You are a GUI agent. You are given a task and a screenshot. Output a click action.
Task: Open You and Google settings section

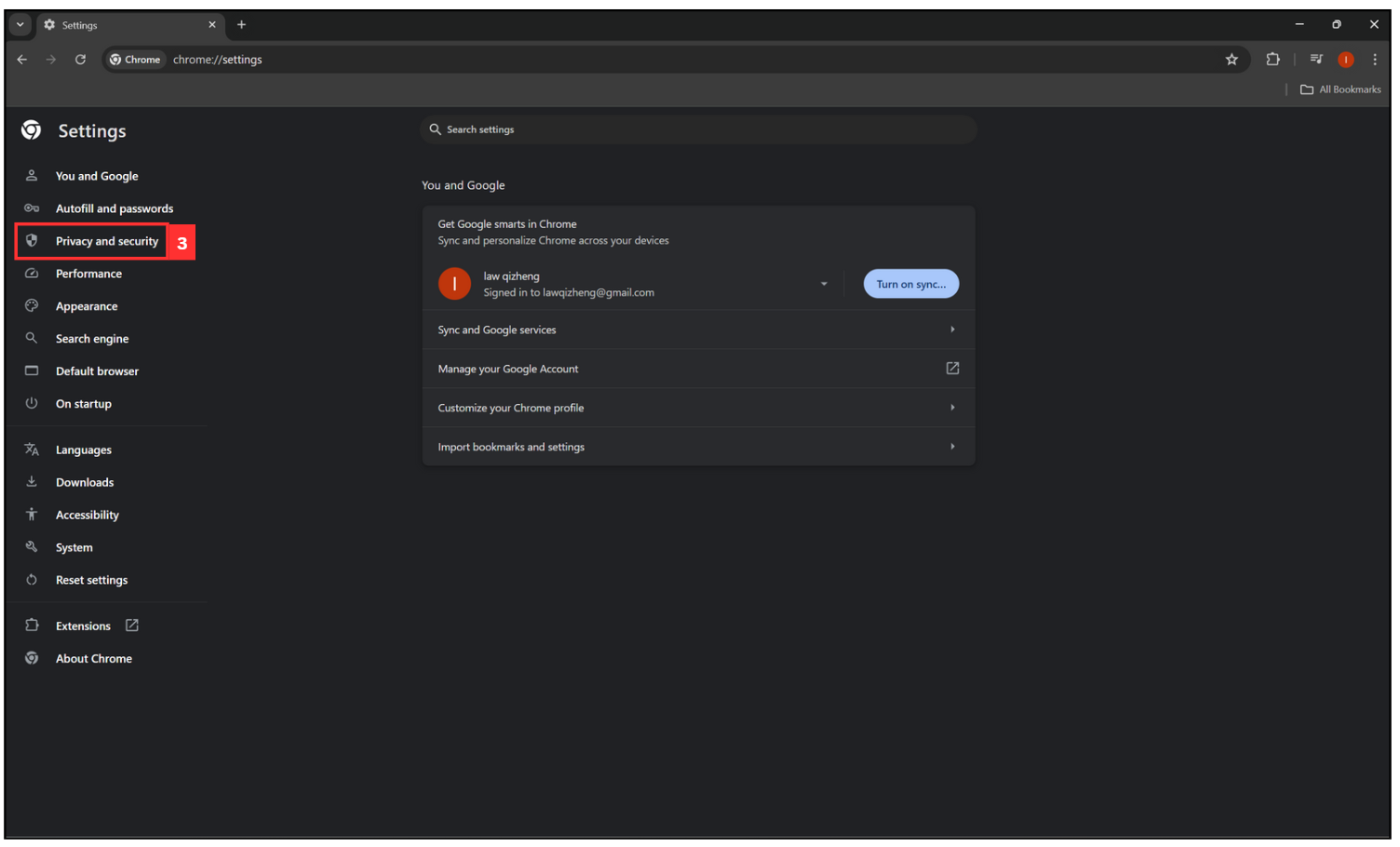97,175
